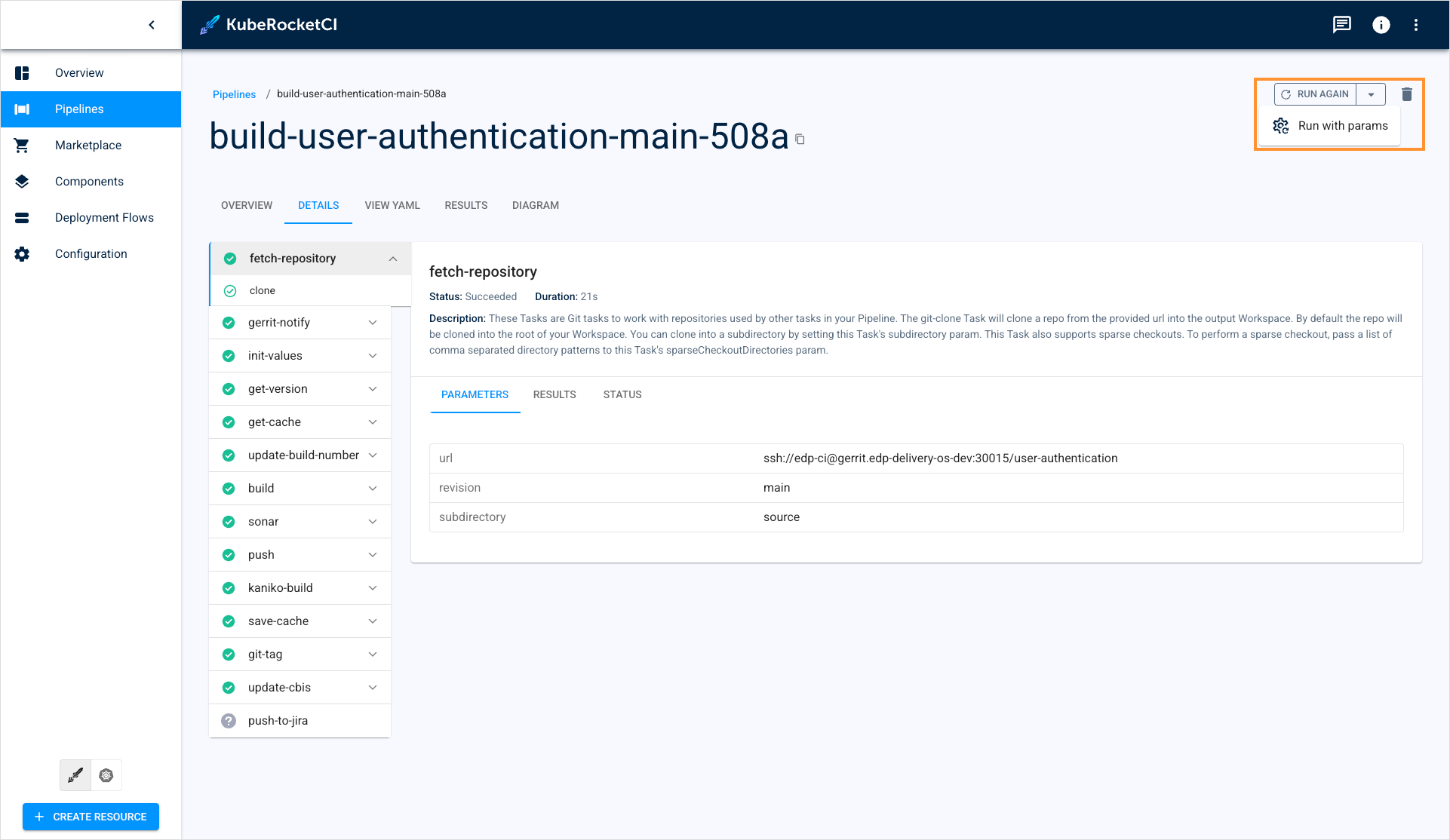
Task: Open Marketplace via the cart icon
Action: [x=22, y=146]
